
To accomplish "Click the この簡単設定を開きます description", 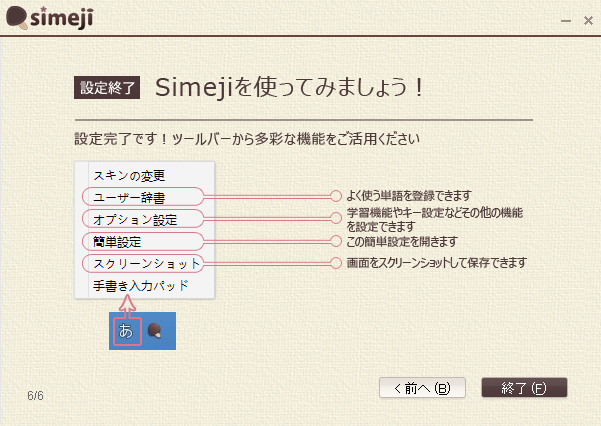I will click(x=402, y=242).
